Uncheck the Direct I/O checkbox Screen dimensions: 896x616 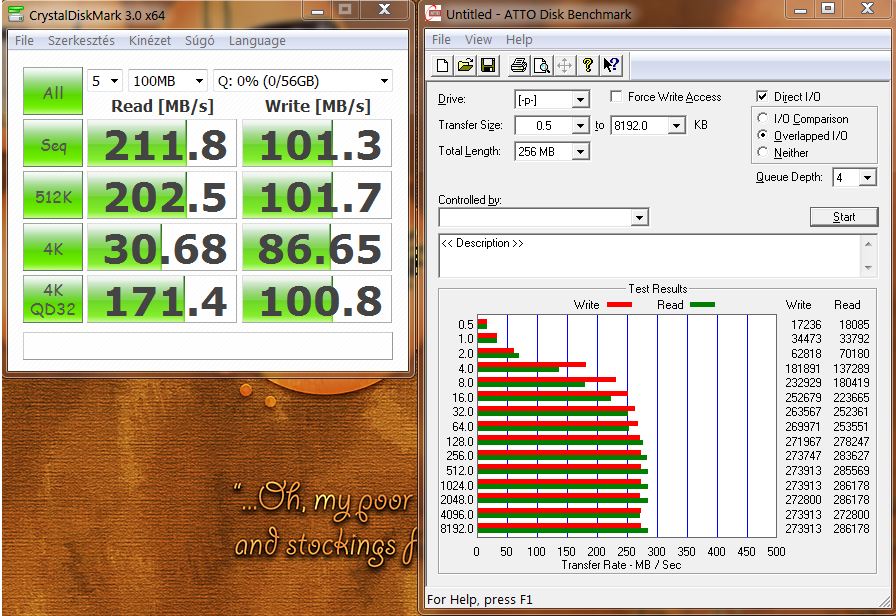click(762, 96)
